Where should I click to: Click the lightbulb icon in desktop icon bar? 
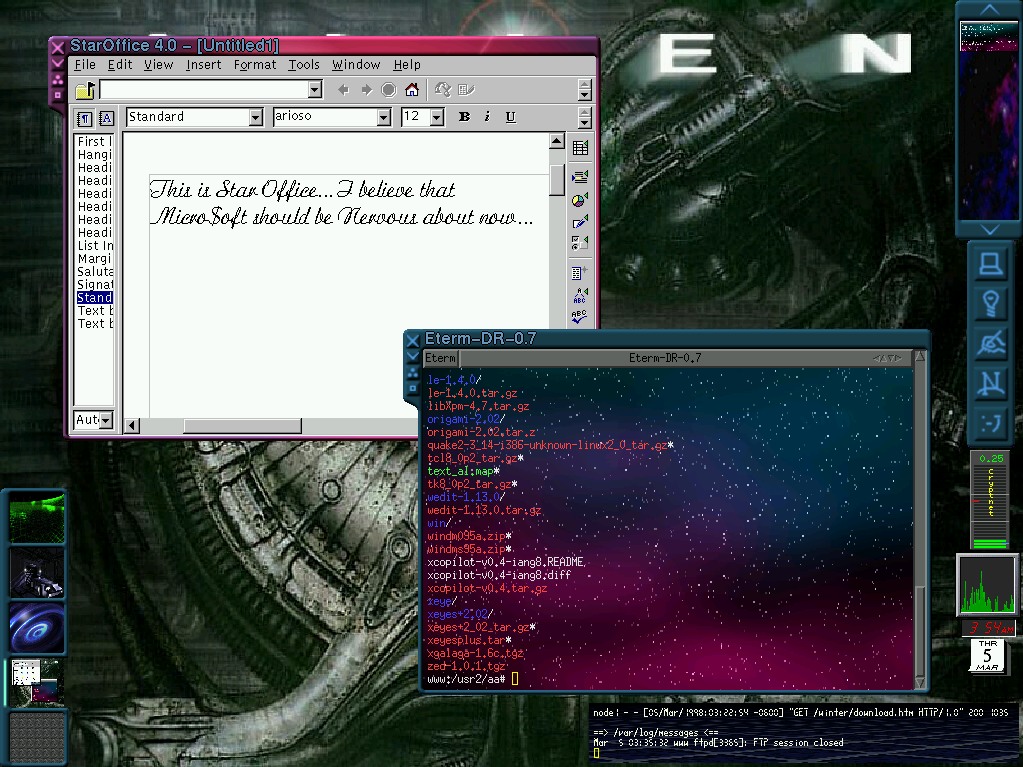coord(990,304)
